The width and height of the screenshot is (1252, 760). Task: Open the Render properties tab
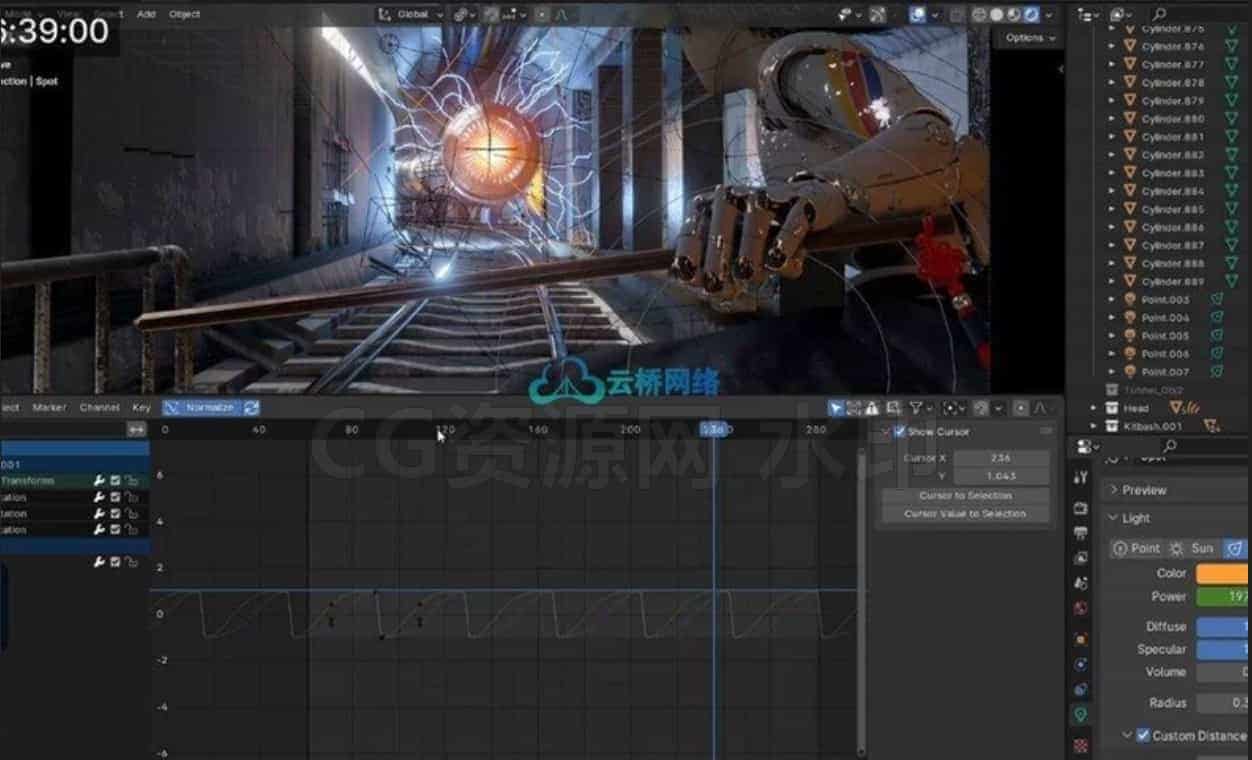pyautogui.click(x=1080, y=508)
